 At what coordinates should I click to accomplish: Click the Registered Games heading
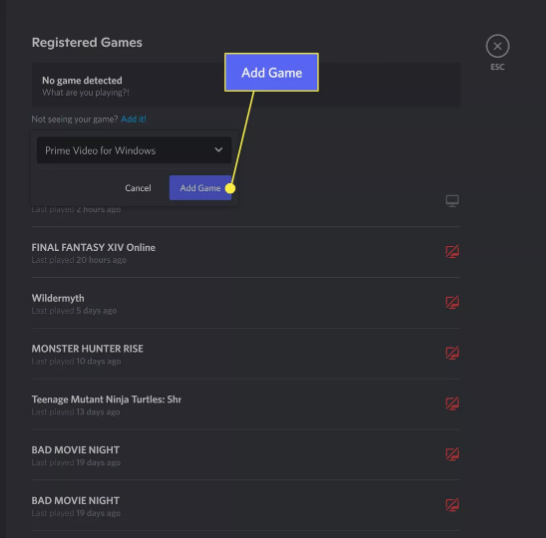87,42
